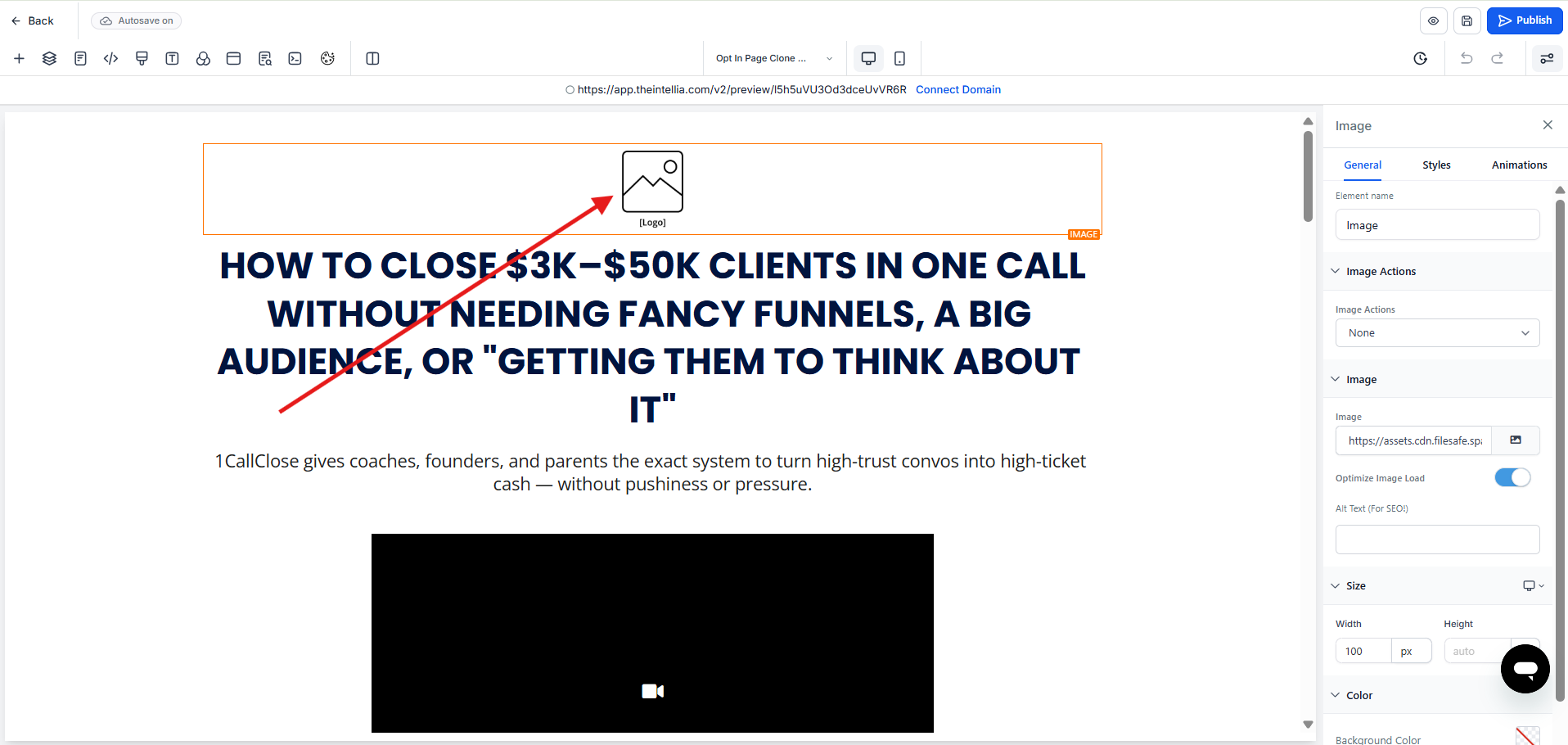Switch to desktop device view
The image size is (1568, 745).
pos(868,58)
